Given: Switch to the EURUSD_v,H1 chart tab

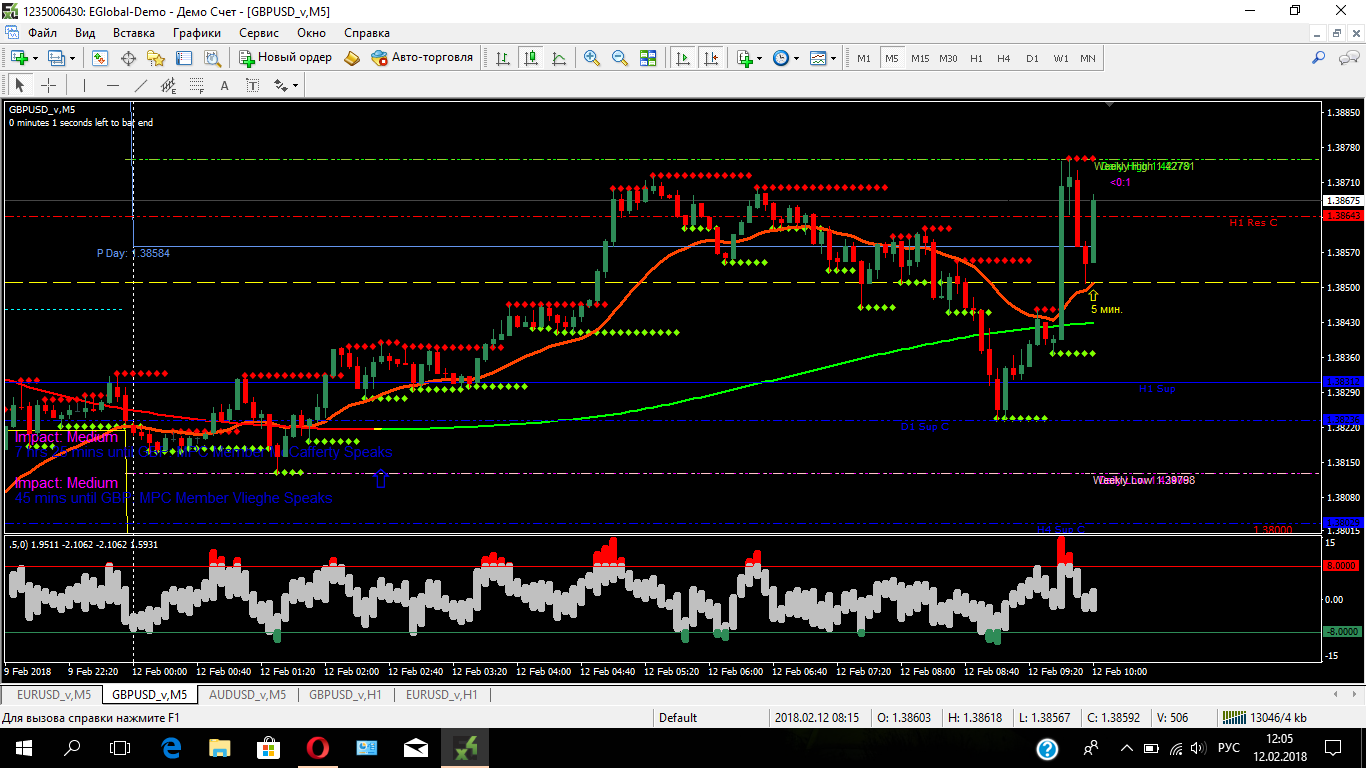Looking at the screenshot, I should 441,694.
